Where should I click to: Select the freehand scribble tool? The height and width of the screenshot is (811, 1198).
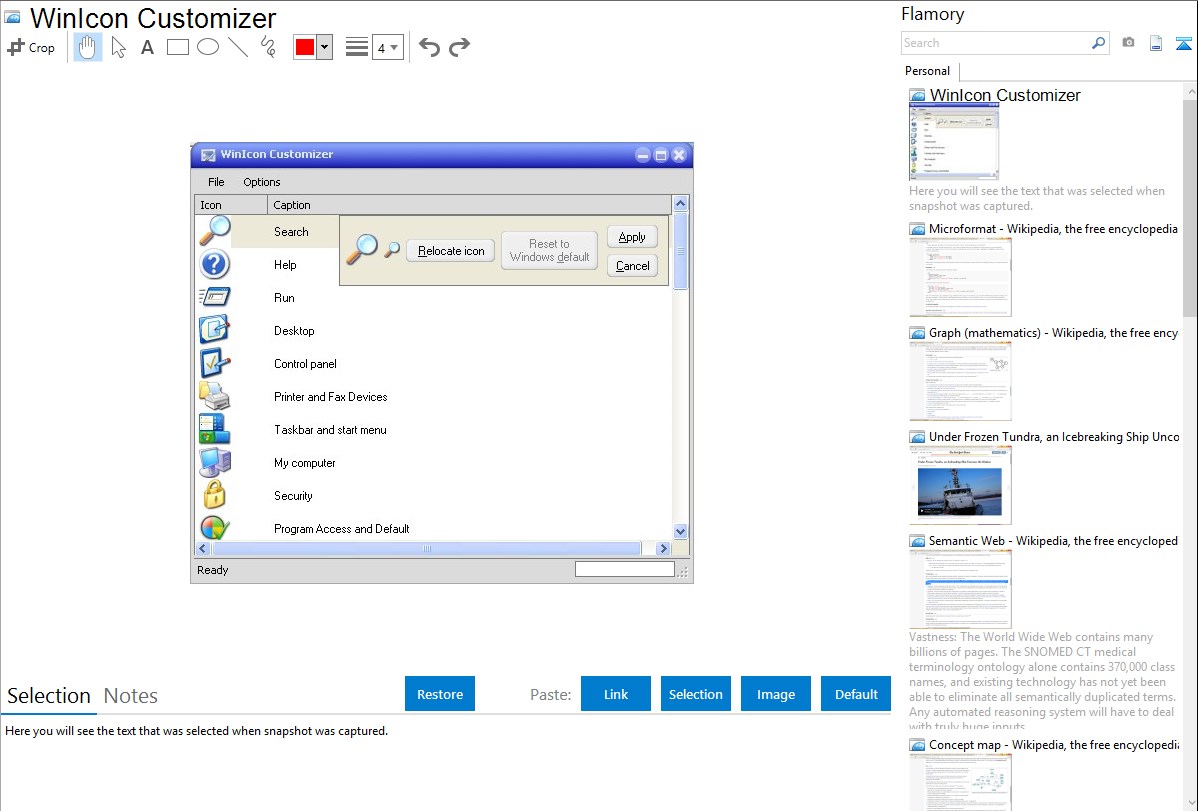[x=268, y=47]
